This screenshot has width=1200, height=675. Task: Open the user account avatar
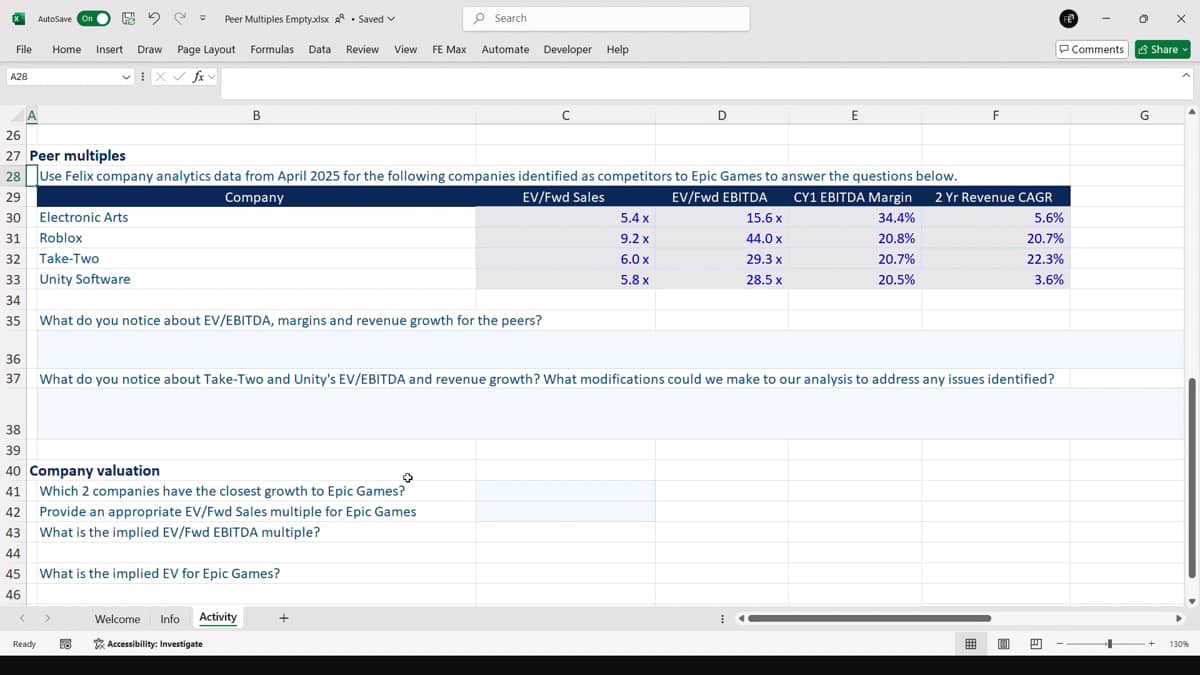(1068, 18)
